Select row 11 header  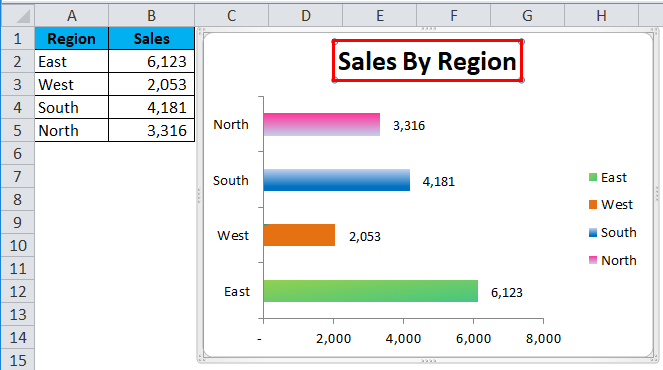click(18, 268)
